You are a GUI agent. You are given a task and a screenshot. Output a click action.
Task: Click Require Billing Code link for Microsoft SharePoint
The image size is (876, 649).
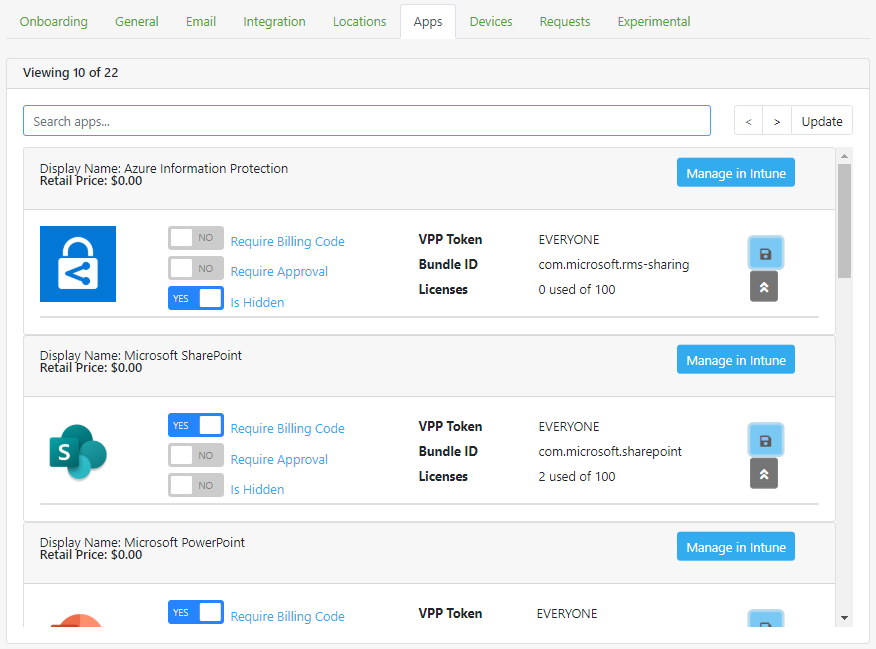288,428
